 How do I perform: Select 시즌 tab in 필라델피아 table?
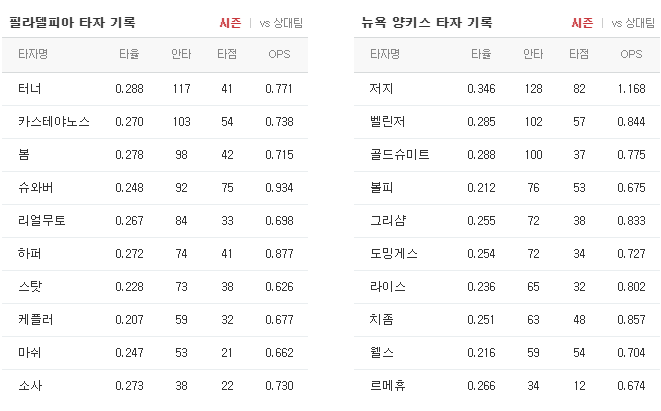230,23
